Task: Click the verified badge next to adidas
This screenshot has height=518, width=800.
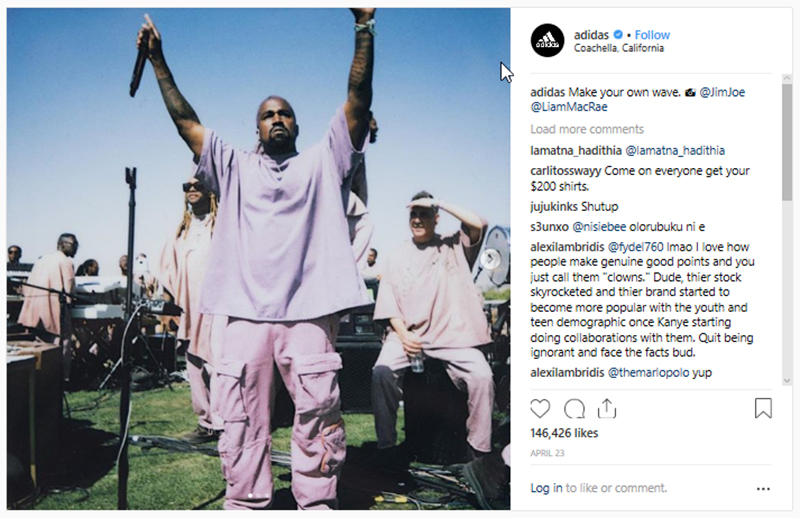Action: point(618,35)
